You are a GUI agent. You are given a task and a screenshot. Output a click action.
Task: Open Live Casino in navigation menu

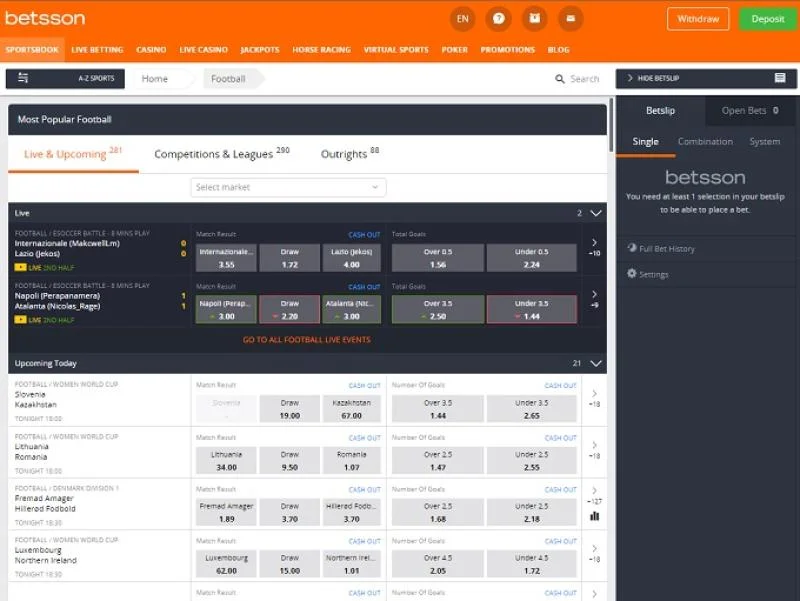(x=203, y=50)
